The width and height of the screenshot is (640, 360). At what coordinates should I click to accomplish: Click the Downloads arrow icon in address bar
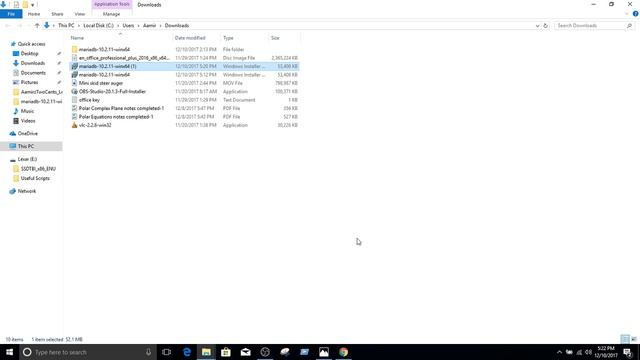pyautogui.click(x=47, y=25)
